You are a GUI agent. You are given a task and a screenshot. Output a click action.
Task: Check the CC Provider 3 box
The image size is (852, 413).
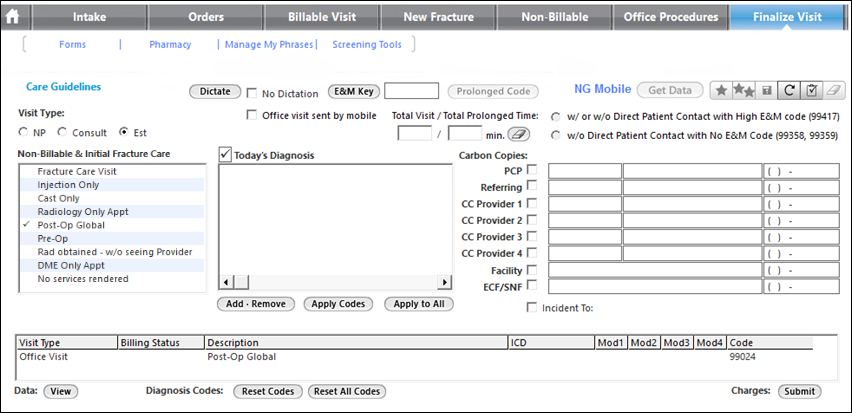[532, 236]
